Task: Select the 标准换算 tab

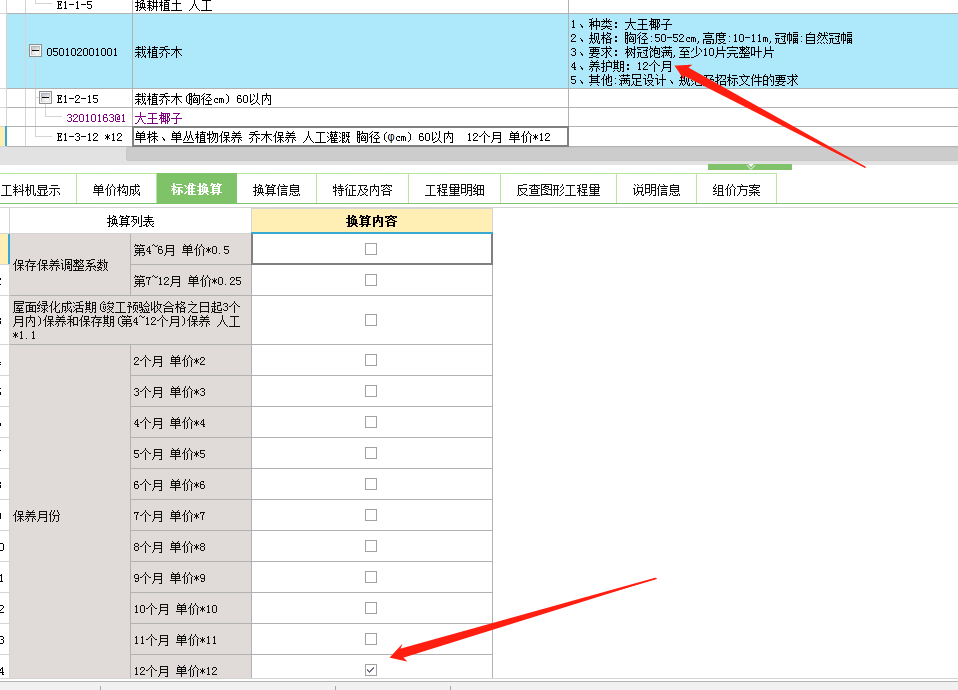Action: pos(197,189)
